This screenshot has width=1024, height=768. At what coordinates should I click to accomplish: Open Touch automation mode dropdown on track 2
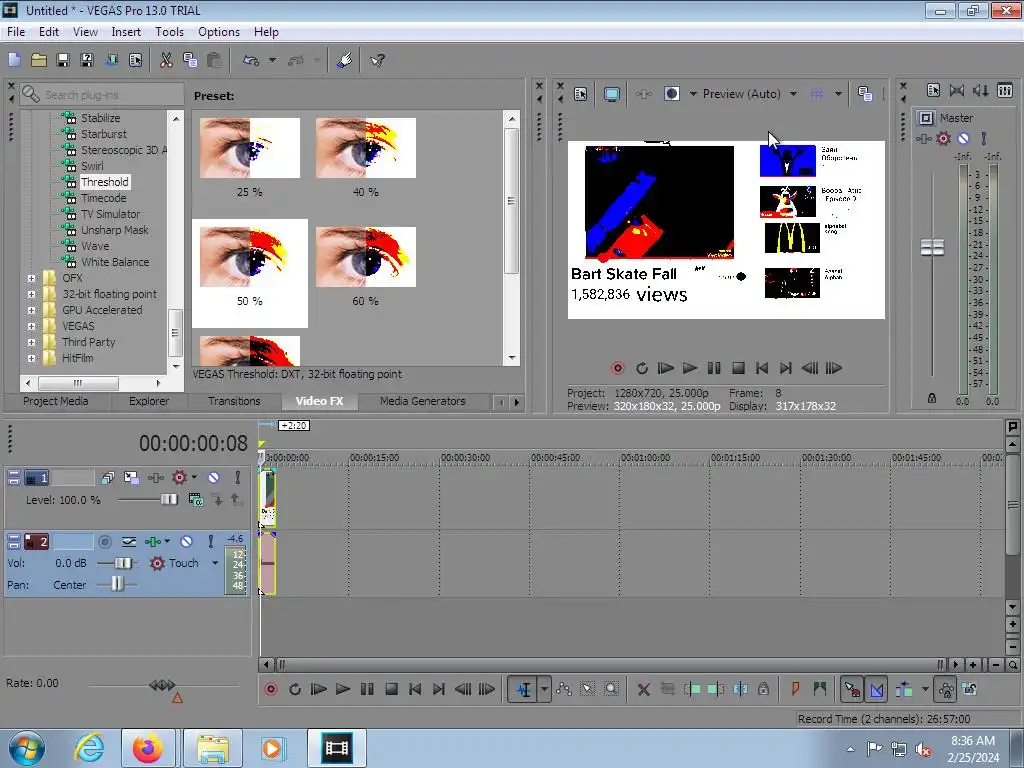215,563
